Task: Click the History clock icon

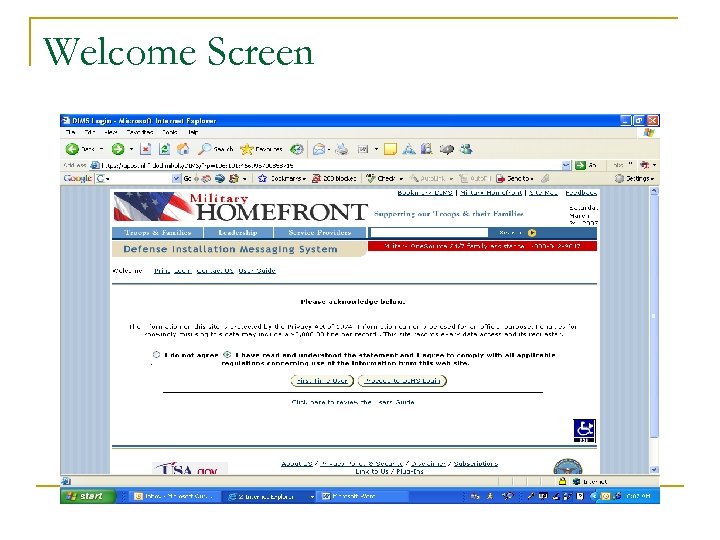Action: coord(297,149)
